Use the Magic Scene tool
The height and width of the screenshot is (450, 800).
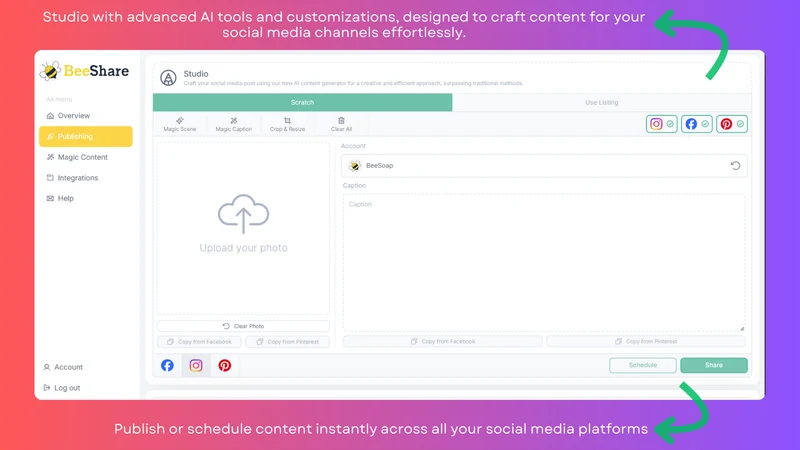pos(180,124)
